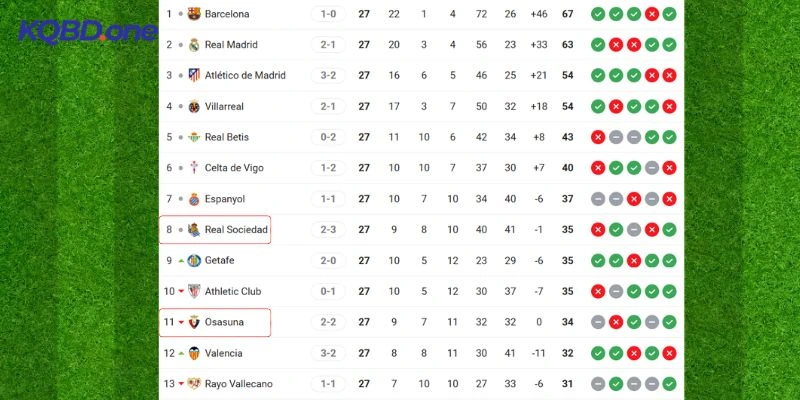The height and width of the screenshot is (400, 800).
Task: Click the Valencia club crest icon
Action: point(194,353)
